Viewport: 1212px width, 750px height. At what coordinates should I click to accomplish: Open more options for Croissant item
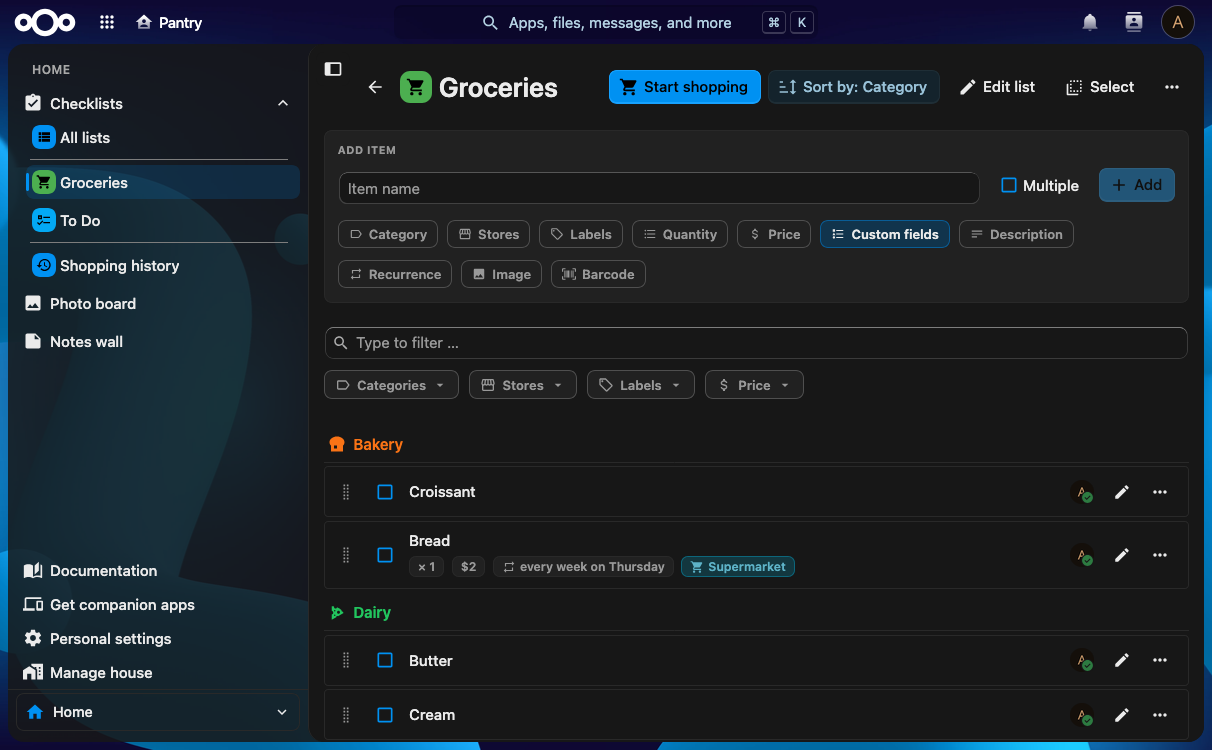[1160, 492]
